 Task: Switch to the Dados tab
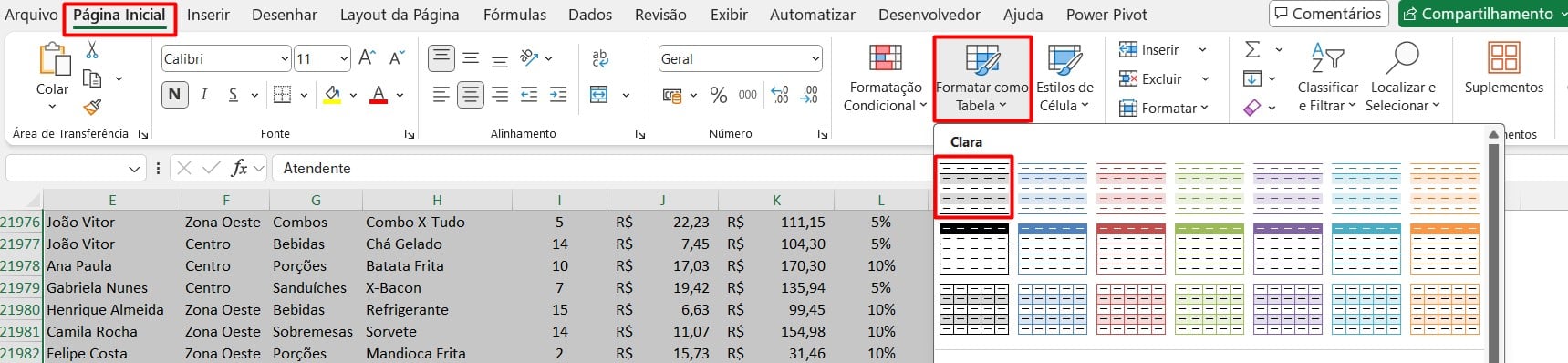click(x=590, y=15)
